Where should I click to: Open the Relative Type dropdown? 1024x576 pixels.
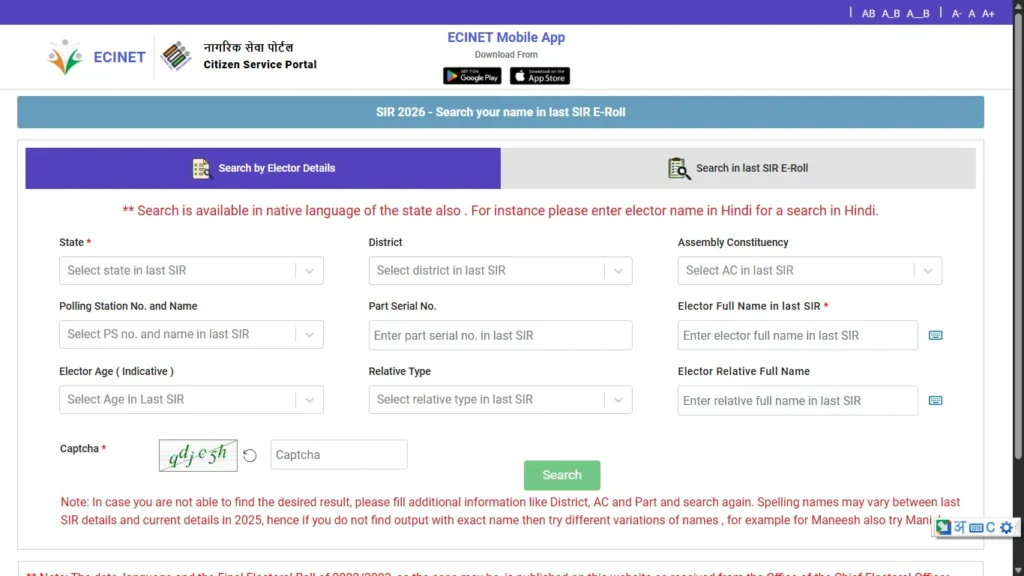click(500, 400)
